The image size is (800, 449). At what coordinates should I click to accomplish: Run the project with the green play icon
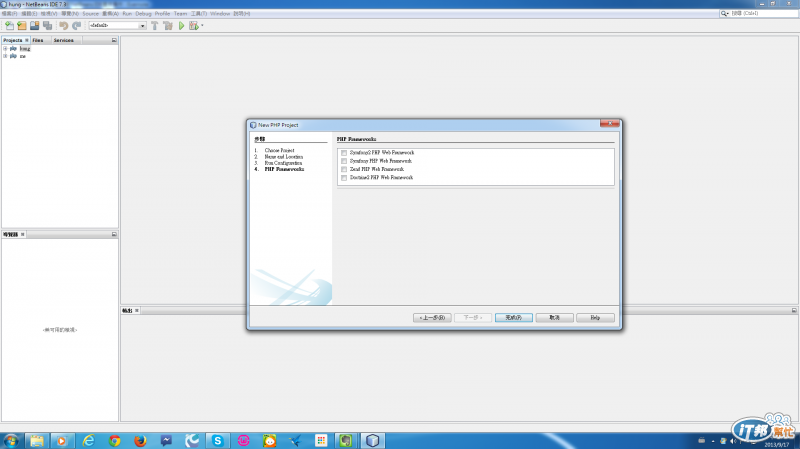pyautogui.click(x=181, y=26)
